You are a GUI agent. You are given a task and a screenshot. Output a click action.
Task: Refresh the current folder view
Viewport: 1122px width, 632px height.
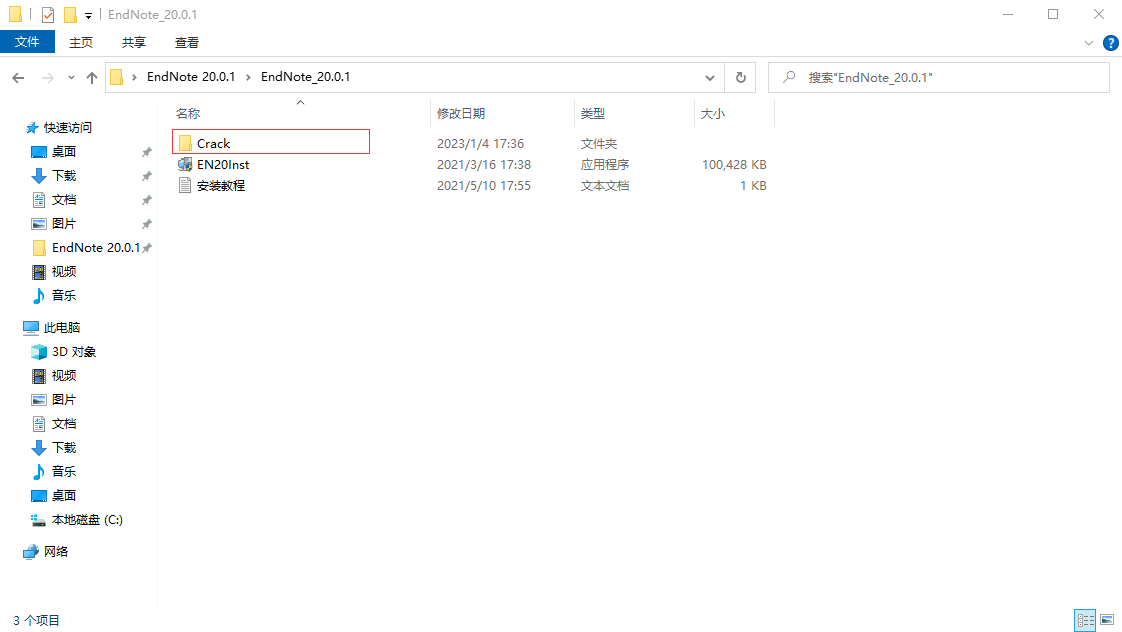coord(741,77)
